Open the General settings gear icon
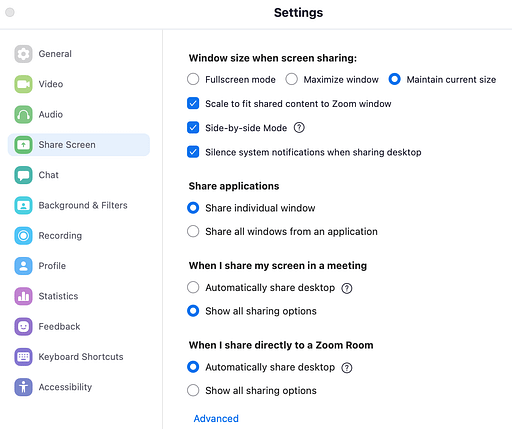The width and height of the screenshot is (512, 429). click(23, 54)
